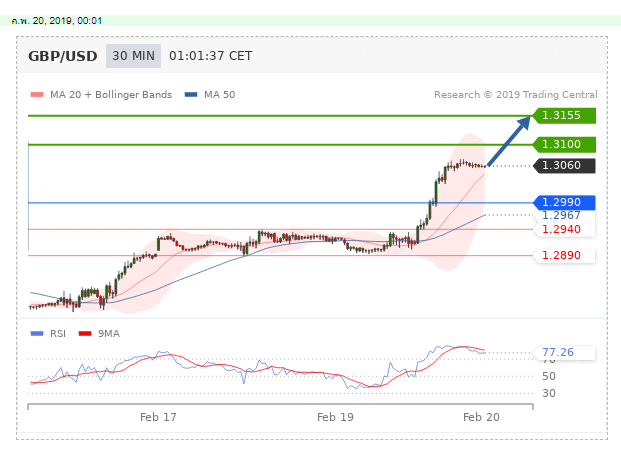Screen dimensions: 621x450
Task: Click the GBP/USD pair title
Action: pyautogui.click(x=63, y=56)
